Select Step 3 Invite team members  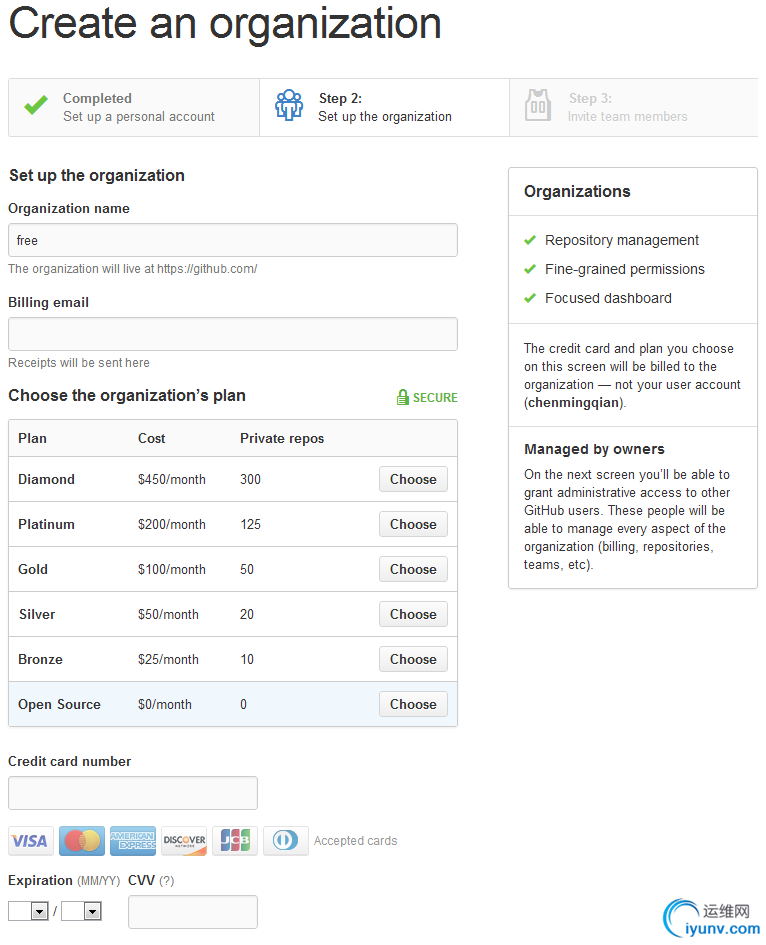coord(627,107)
